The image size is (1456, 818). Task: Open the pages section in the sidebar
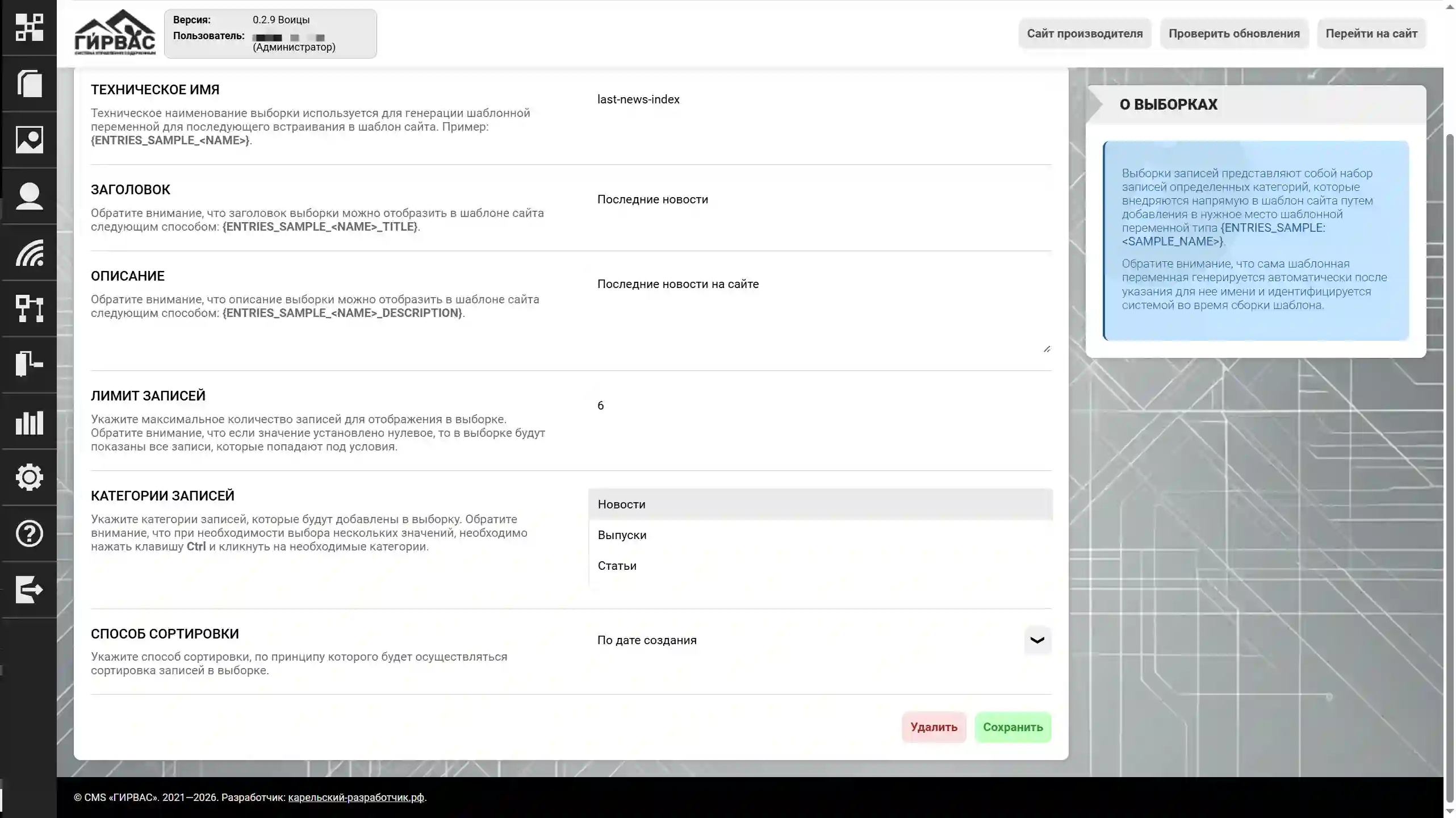[x=30, y=84]
